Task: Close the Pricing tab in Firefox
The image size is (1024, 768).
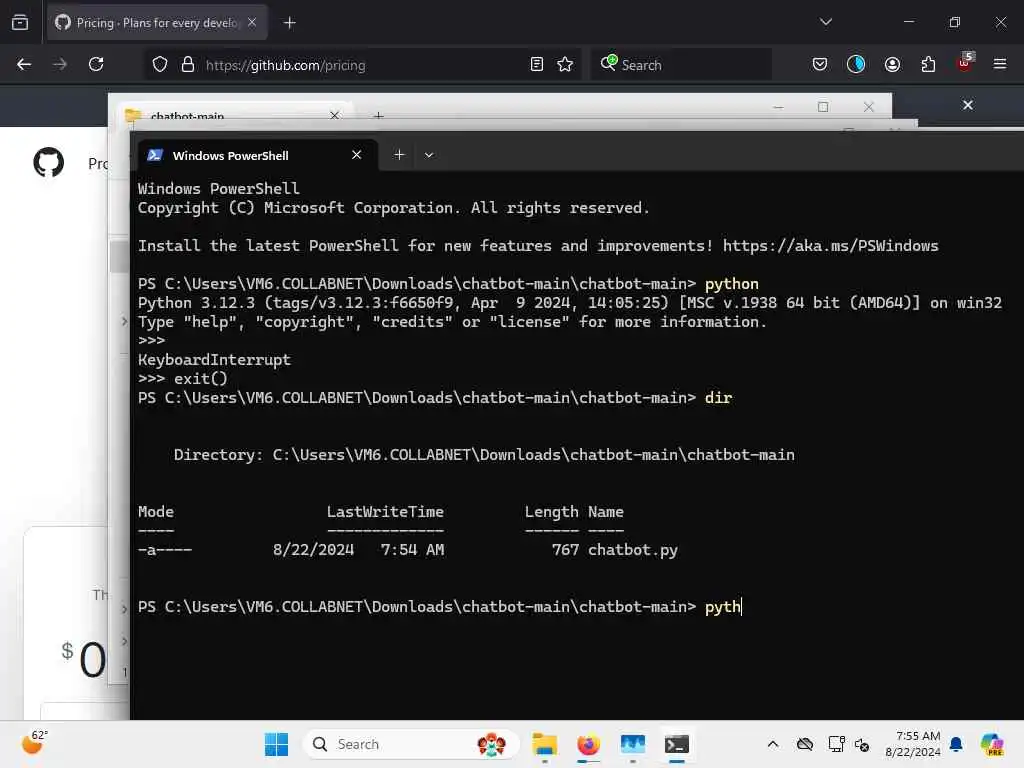Action: 253,22
